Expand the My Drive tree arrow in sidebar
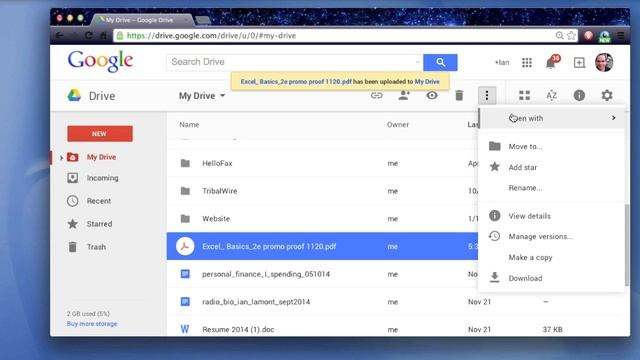This screenshot has height=360, width=640. (x=62, y=157)
